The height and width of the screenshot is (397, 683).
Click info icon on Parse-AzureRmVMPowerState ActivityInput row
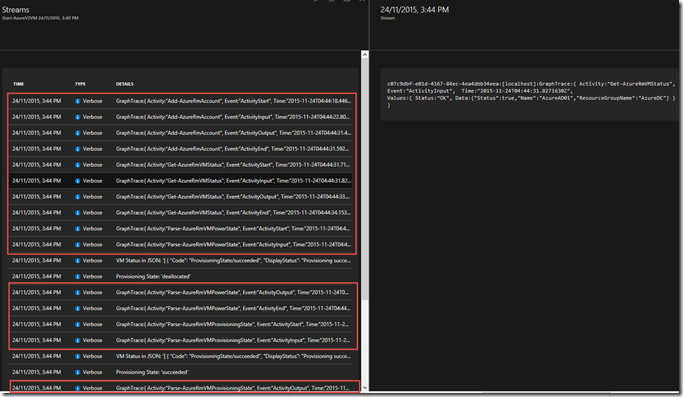(78, 245)
